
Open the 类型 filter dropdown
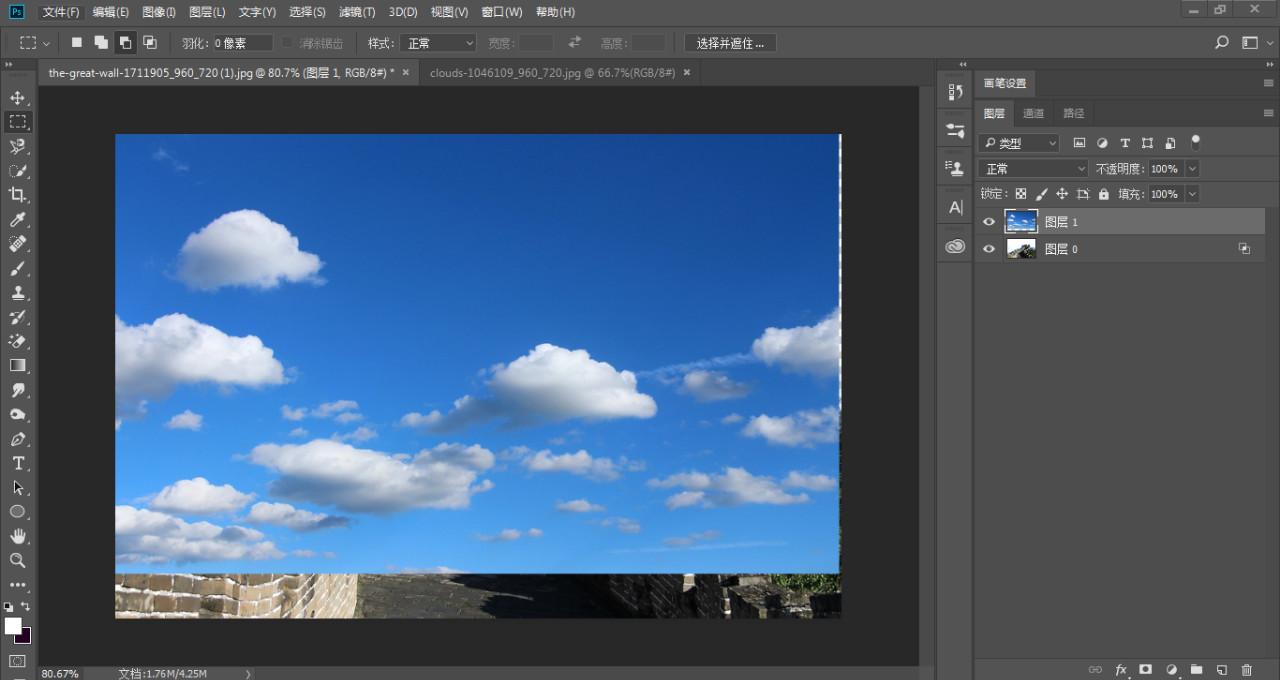(x=1018, y=143)
